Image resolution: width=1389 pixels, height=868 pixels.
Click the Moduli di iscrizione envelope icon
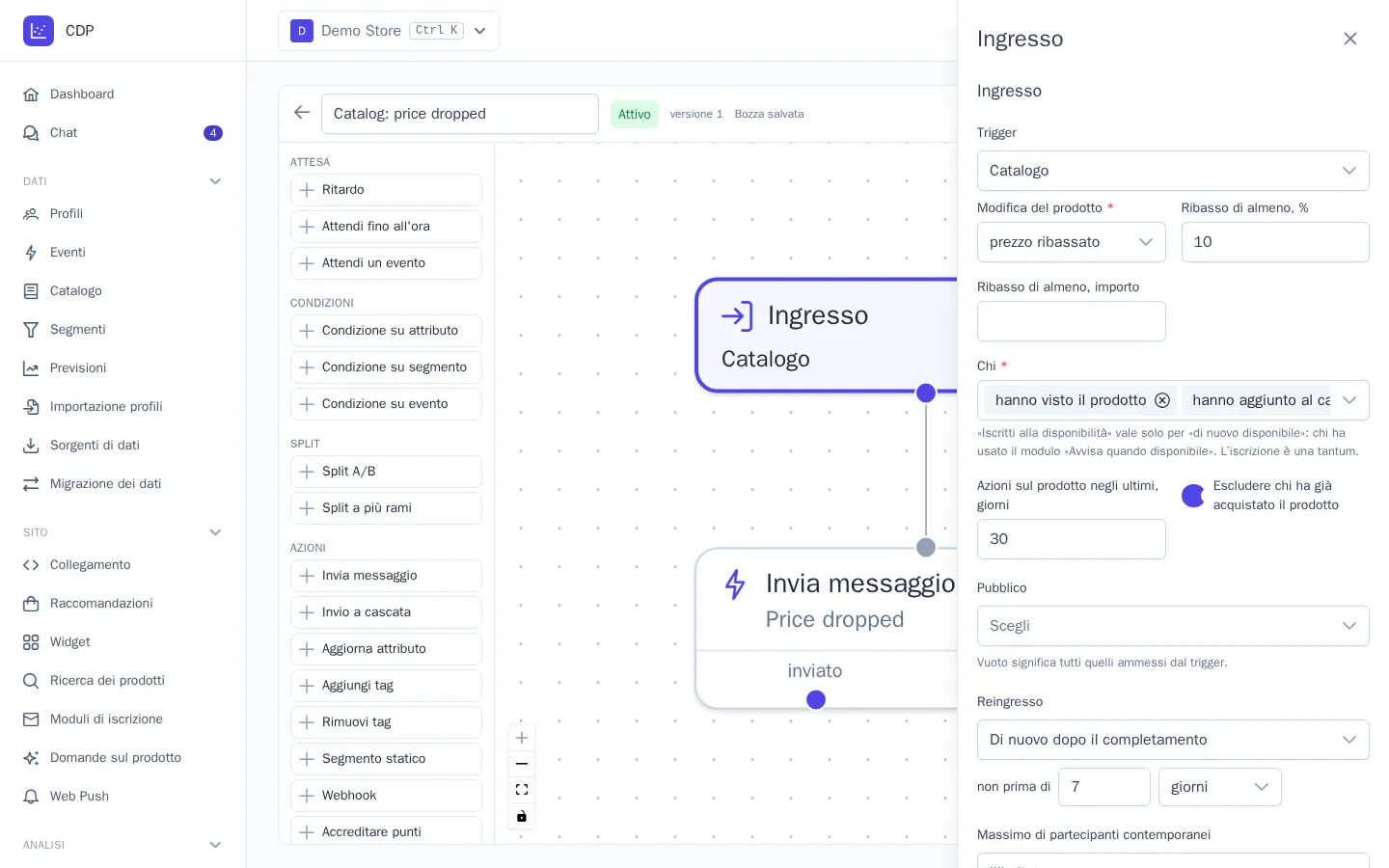point(31,719)
